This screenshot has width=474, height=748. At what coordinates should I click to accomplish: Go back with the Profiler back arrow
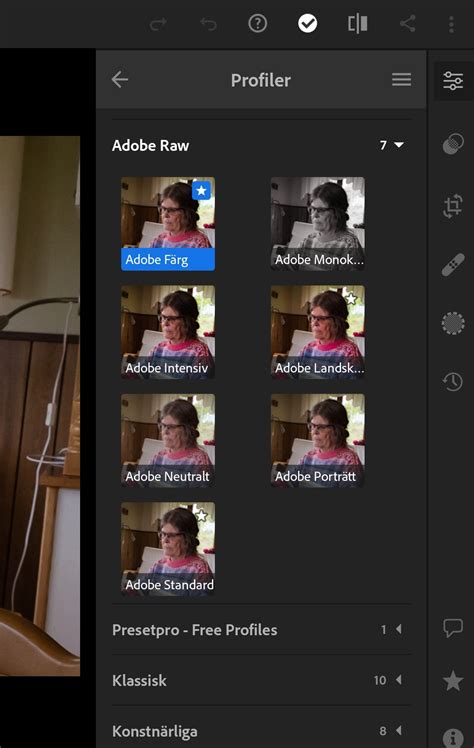120,80
